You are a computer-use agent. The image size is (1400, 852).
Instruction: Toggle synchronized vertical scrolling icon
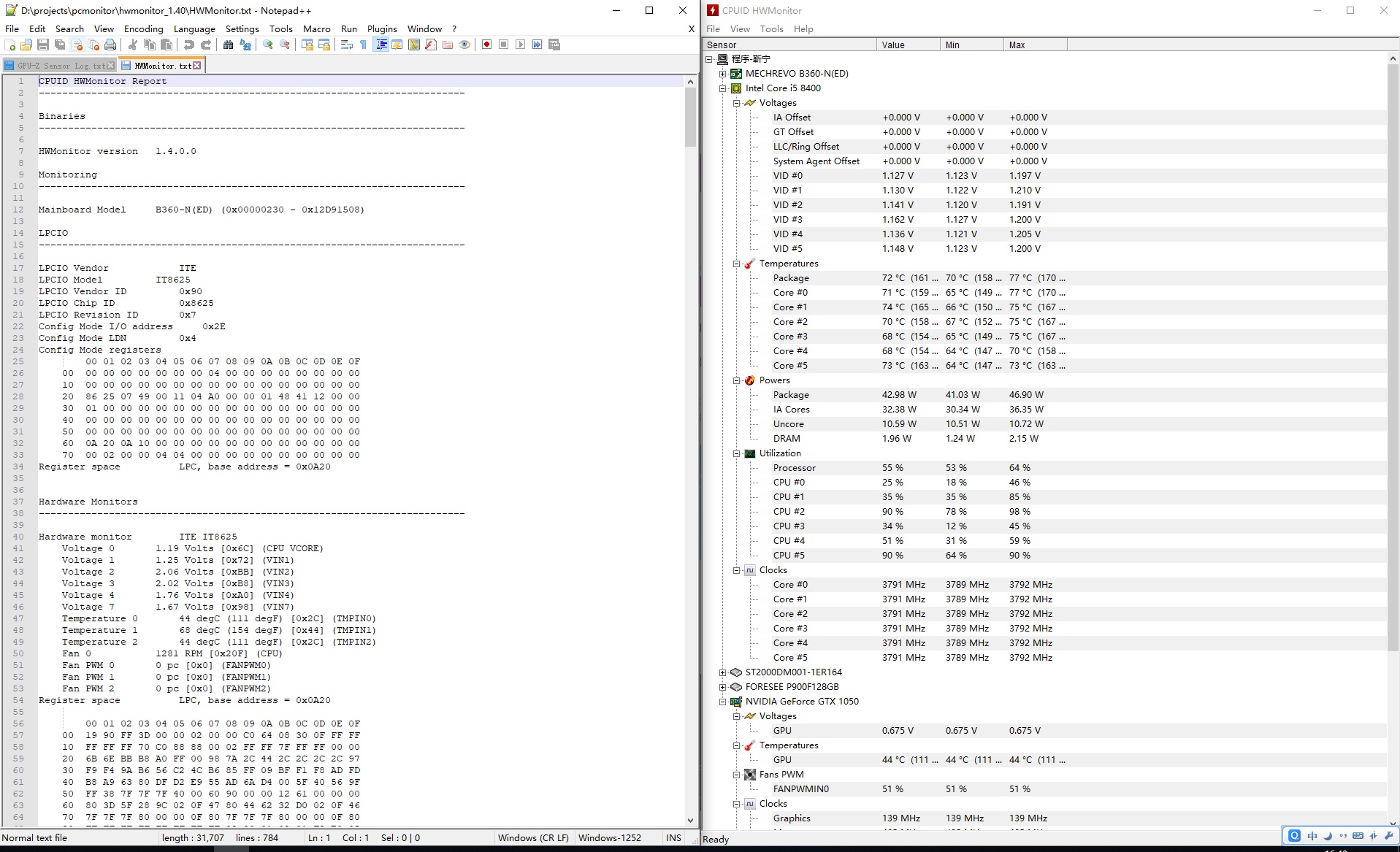pyautogui.click(x=307, y=45)
